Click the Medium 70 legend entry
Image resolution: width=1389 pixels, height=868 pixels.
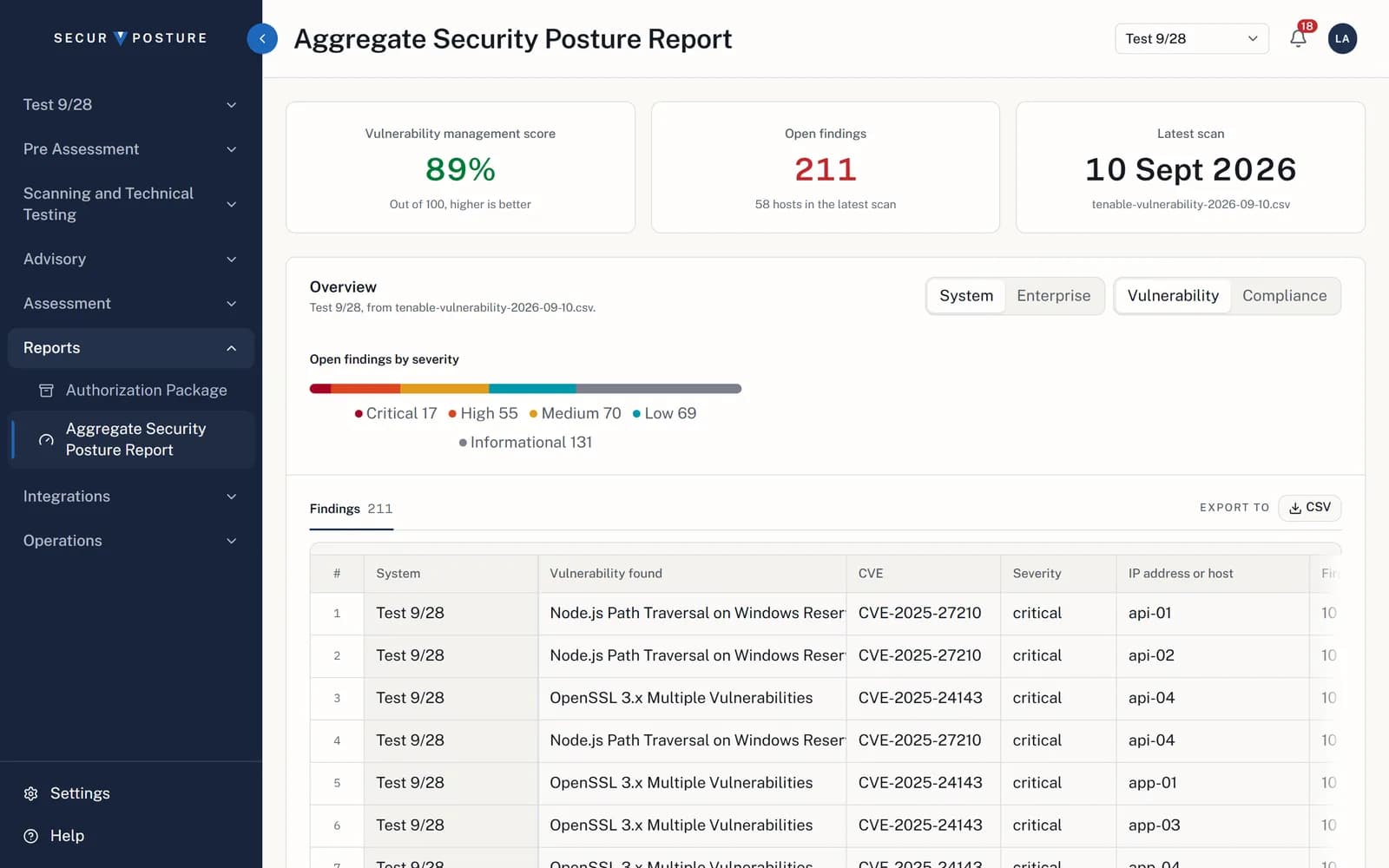(x=575, y=414)
